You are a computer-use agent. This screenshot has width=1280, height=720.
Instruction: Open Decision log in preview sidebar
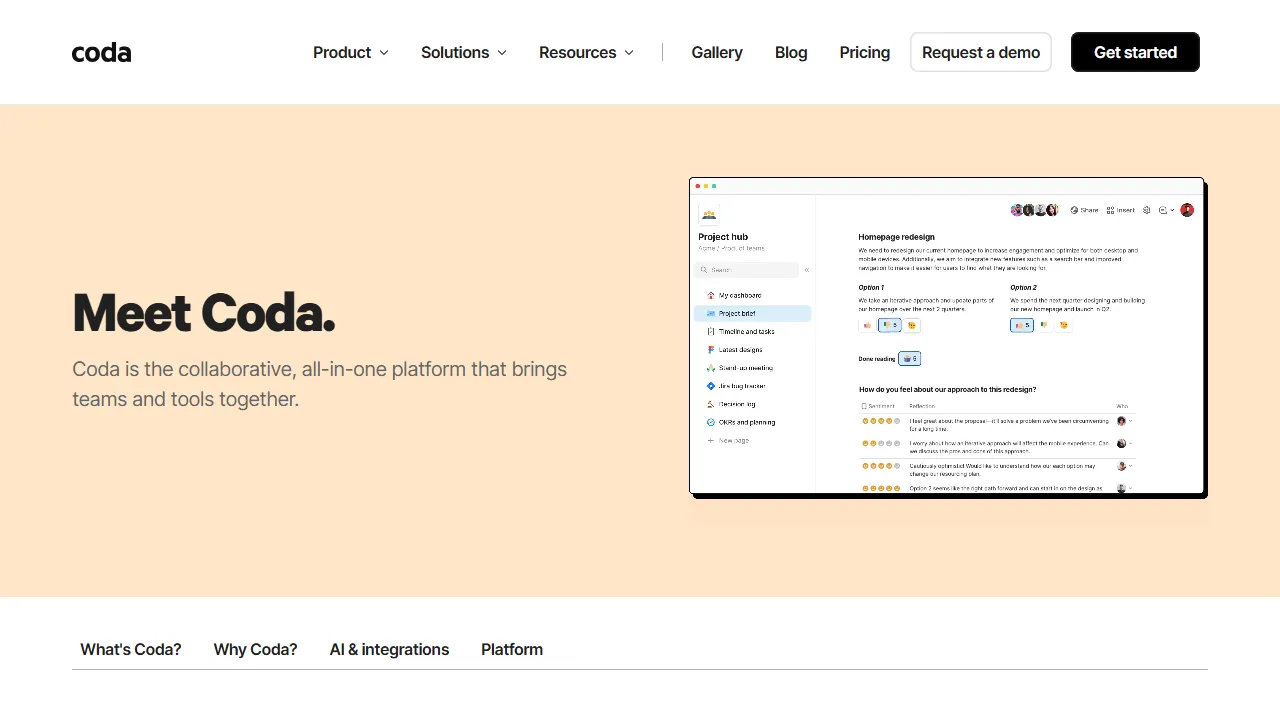(730, 404)
